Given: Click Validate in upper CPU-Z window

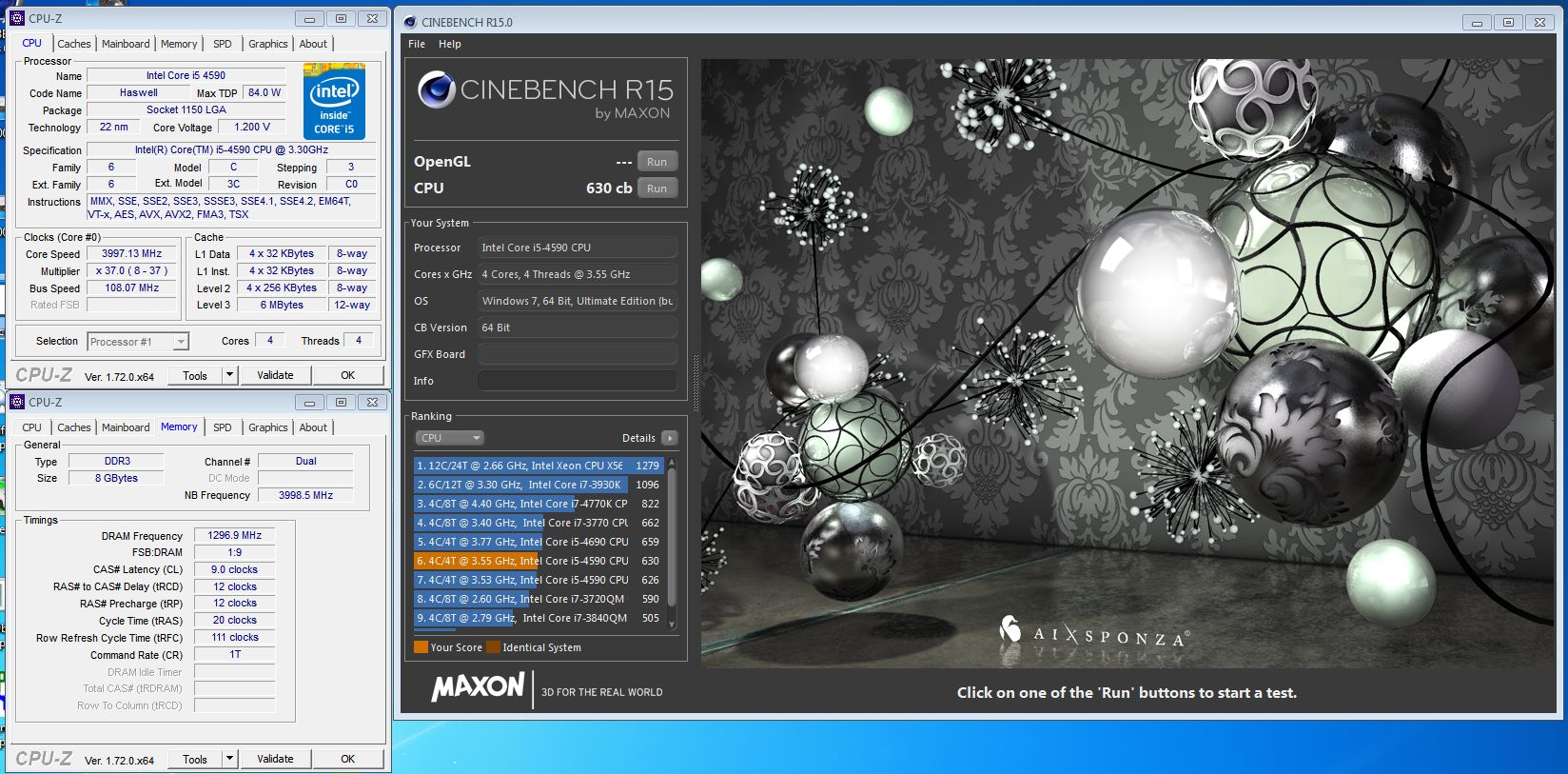Looking at the screenshot, I should pyautogui.click(x=275, y=375).
